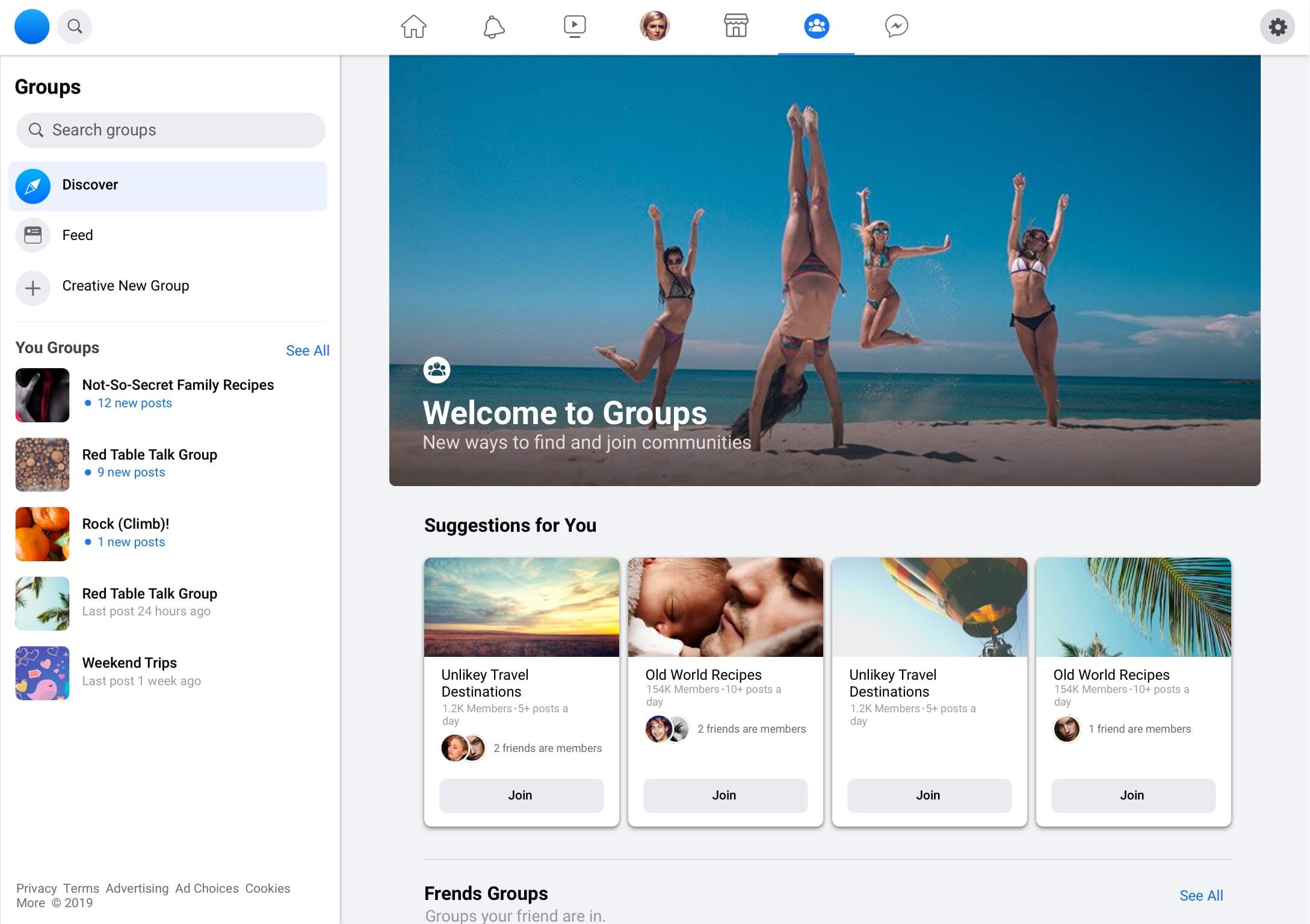Open the Watch videos icon
This screenshot has width=1310, height=924.
[575, 26]
